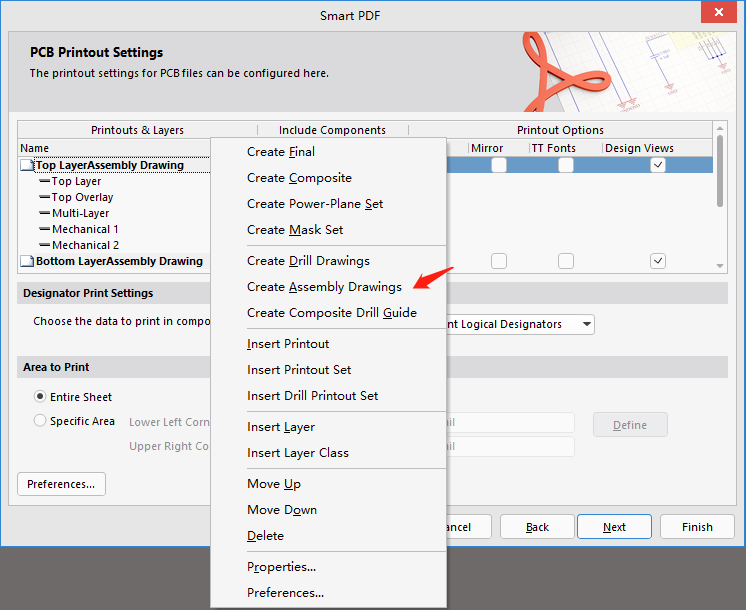This screenshot has width=746, height=610.
Task: Select the Entire Sheet radio button
Action: 41,397
